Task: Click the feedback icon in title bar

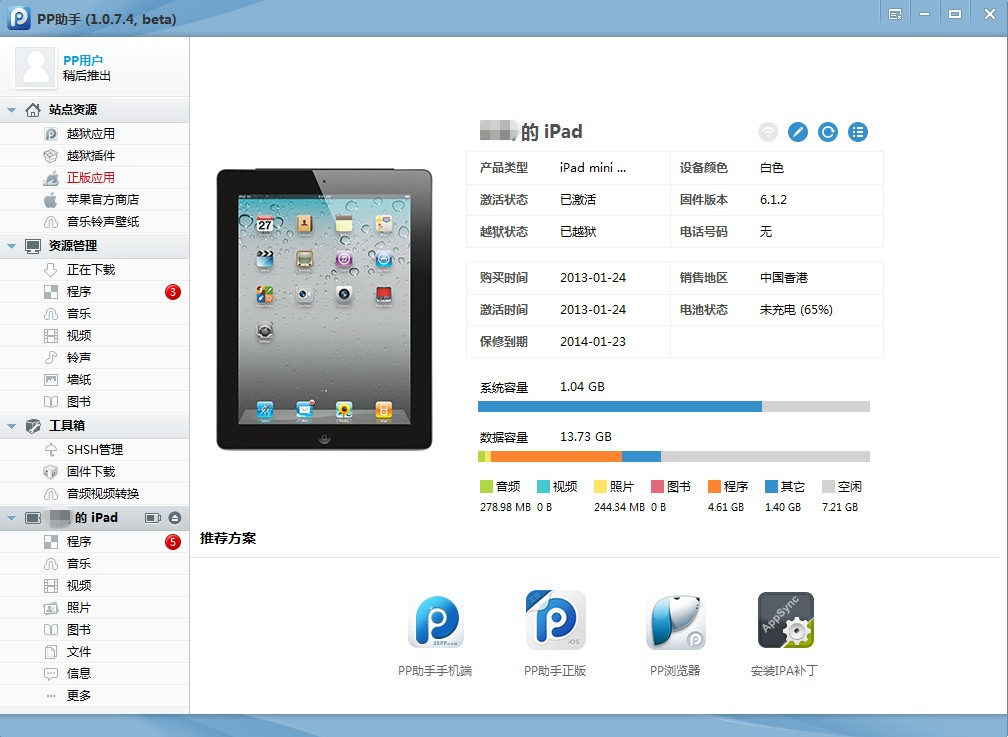Action: click(x=894, y=14)
